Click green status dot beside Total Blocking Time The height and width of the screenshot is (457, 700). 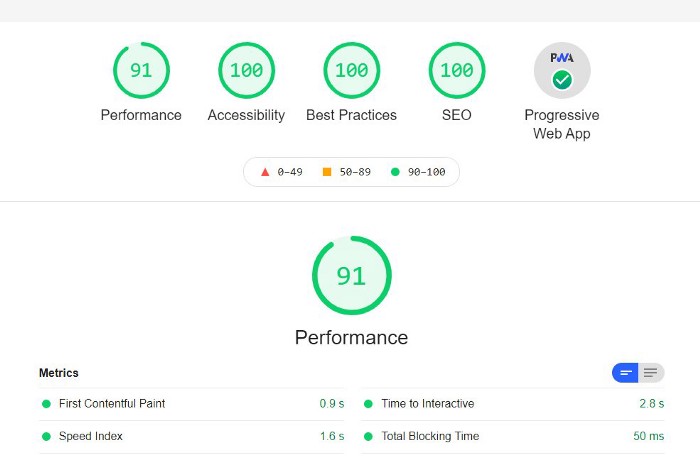click(x=368, y=436)
